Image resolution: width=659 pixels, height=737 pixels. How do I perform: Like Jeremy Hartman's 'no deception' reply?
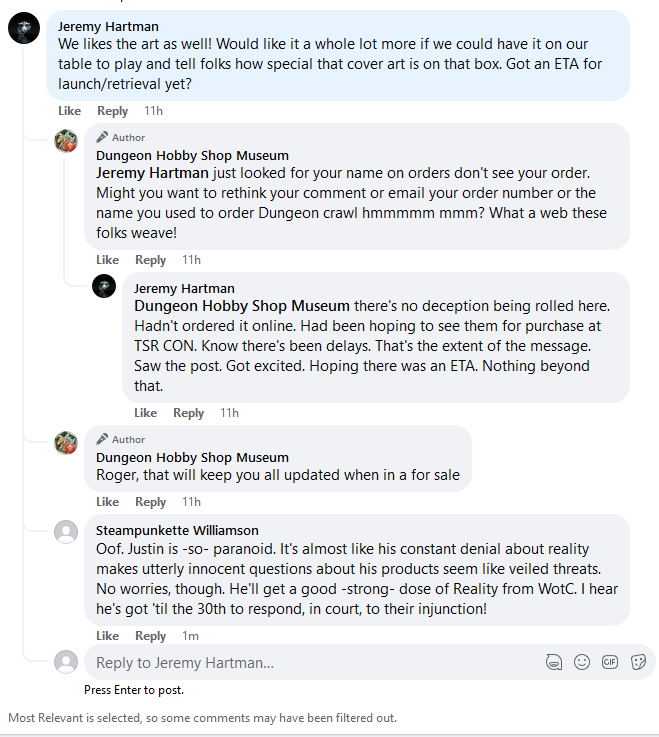pos(145,413)
